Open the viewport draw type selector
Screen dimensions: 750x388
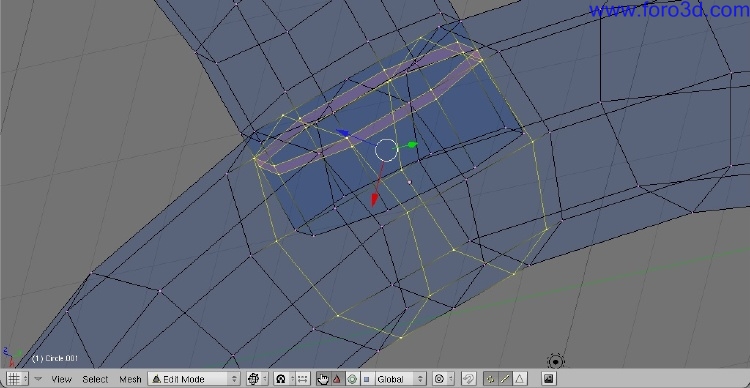point(257,379)
